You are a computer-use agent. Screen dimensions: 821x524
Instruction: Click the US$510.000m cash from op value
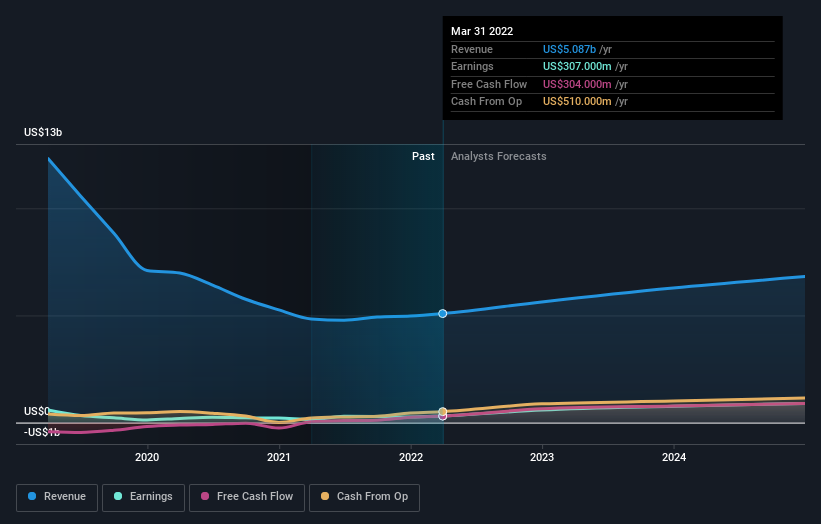pyautogui.click(x=577, y=102)
